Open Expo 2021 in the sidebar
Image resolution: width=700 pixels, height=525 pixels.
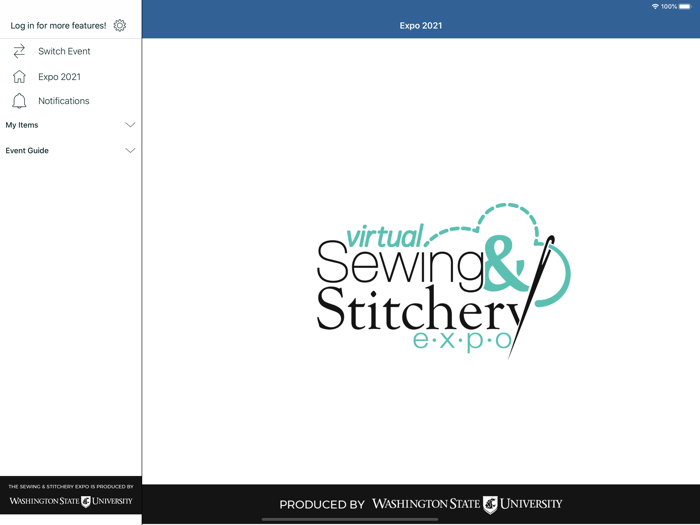(71, 77)
